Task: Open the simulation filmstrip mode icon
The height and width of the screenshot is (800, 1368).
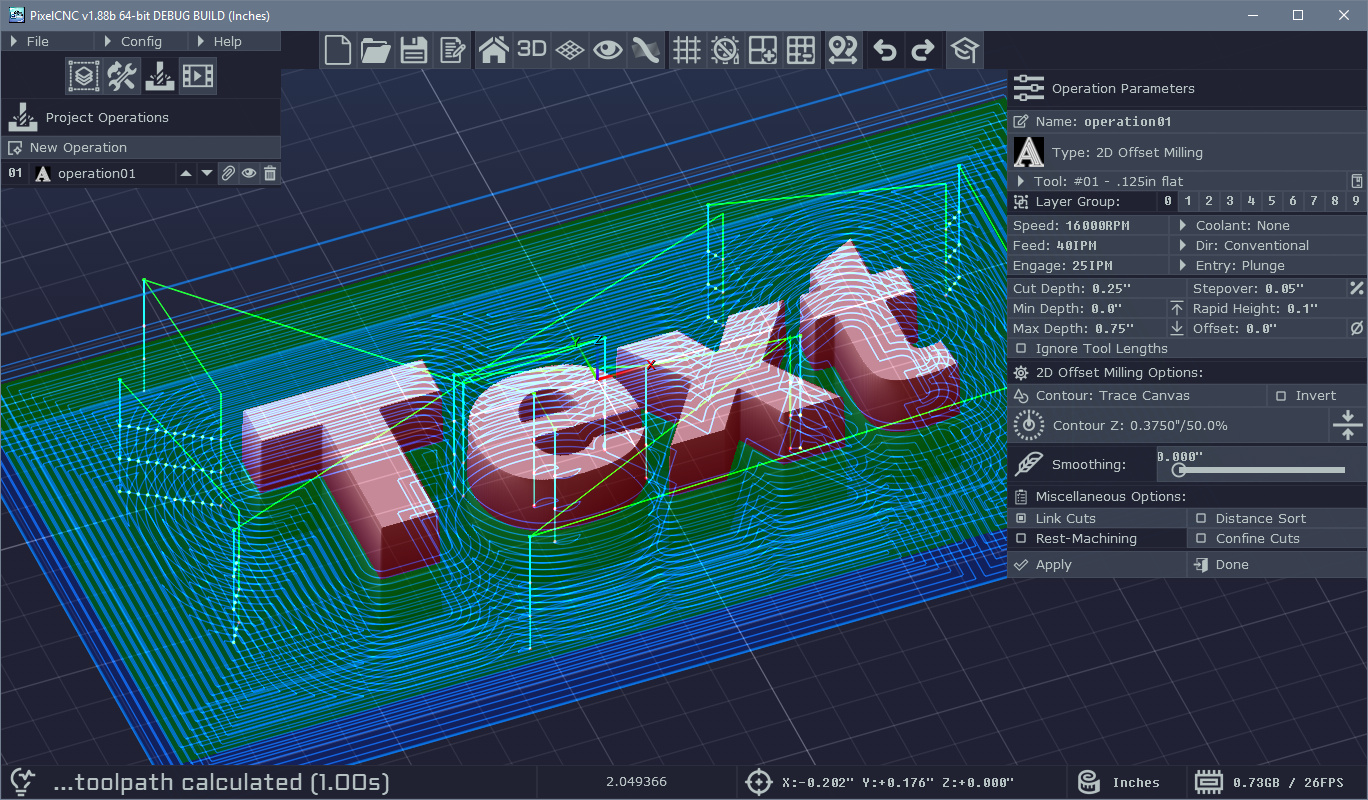Action: pyautogui.click(x=198, y=76)
